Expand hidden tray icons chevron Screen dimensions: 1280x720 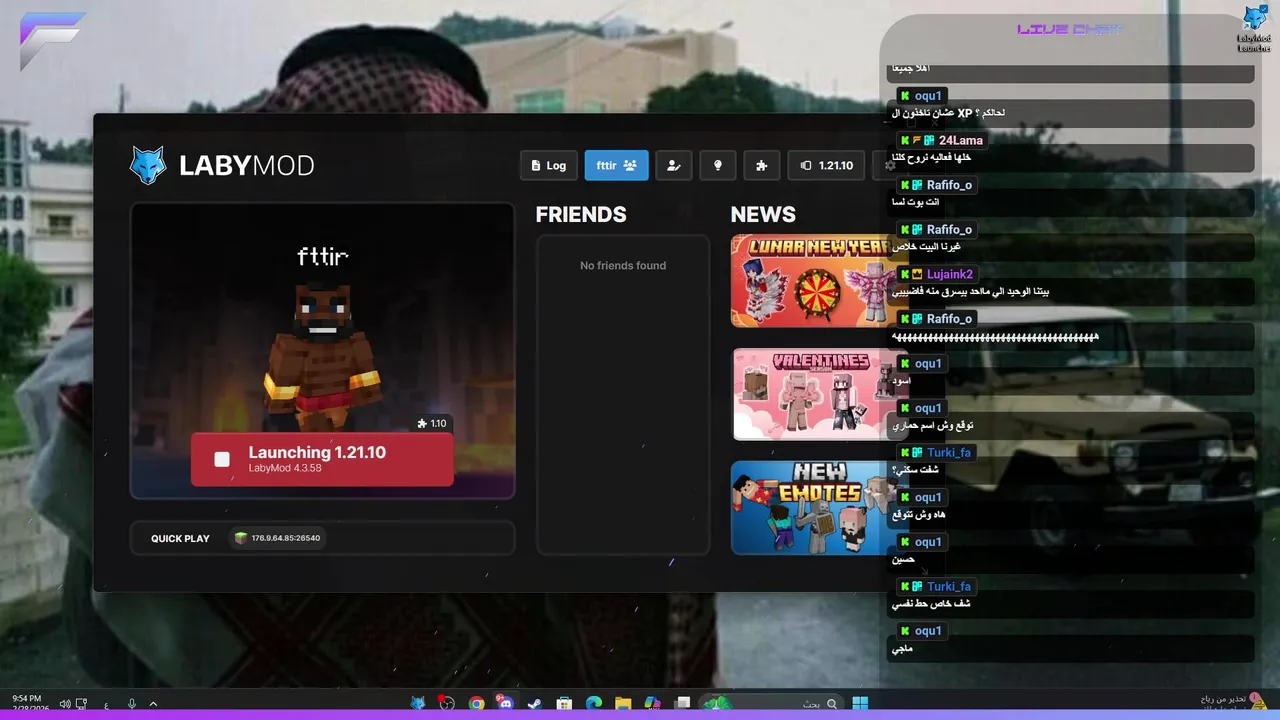pyautogui.click(x=153, y=704)
